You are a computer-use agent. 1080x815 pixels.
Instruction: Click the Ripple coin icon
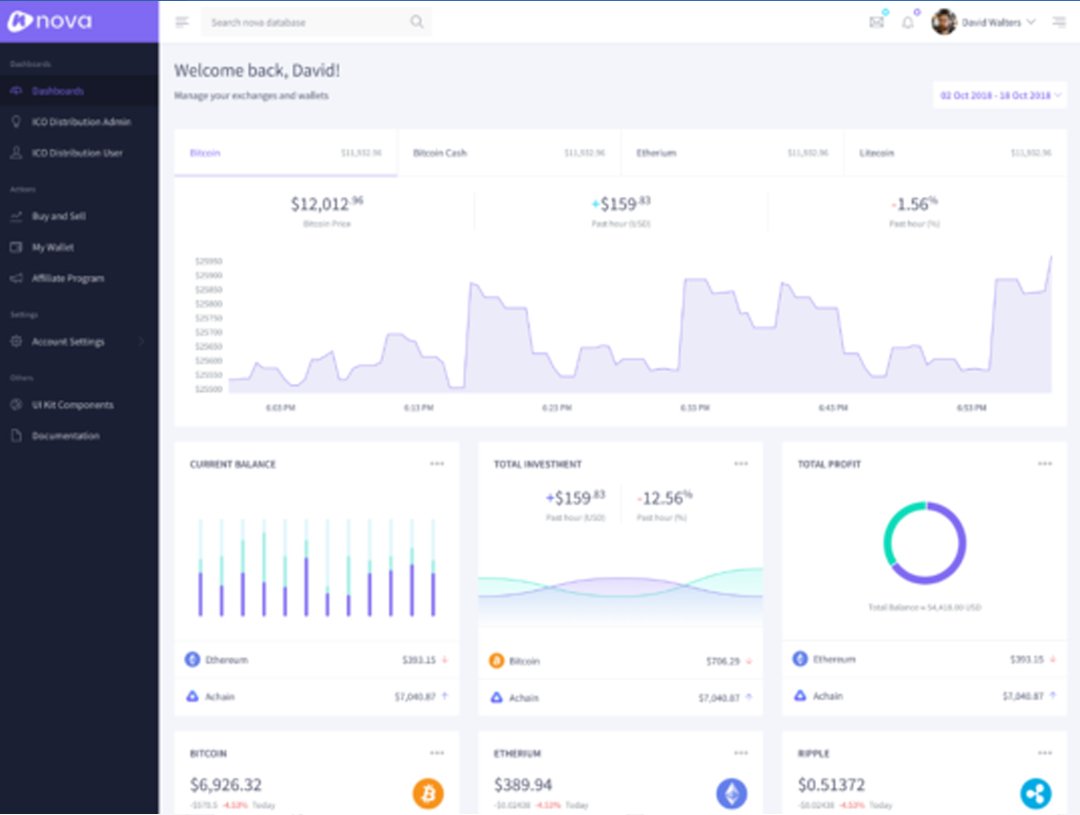(x=1035, y=794)
